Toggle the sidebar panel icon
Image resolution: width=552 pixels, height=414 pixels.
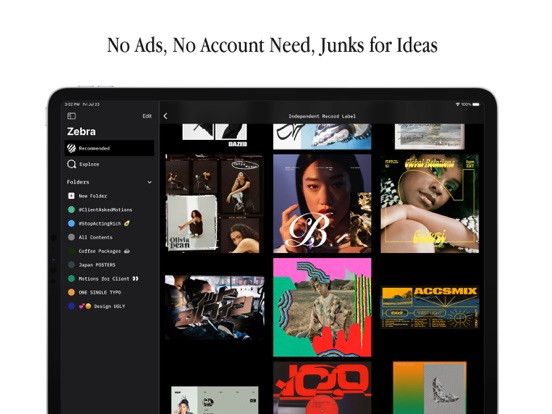pyautogui.click(x=71, y=116)
